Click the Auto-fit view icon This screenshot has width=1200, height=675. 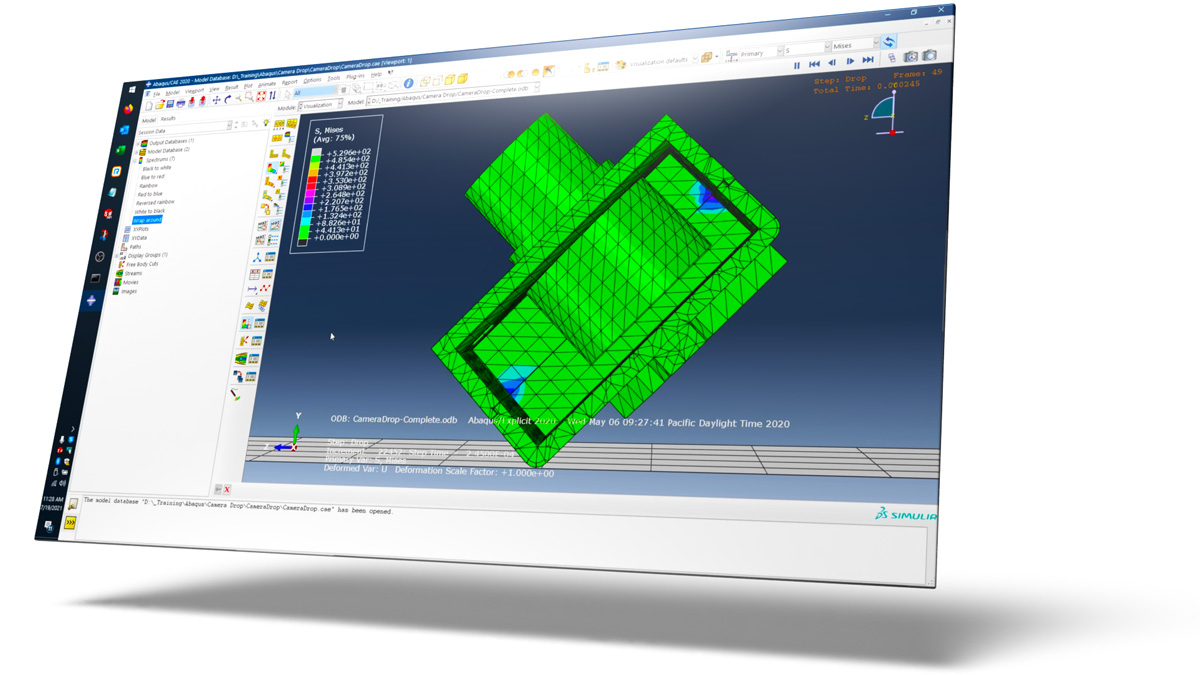coord(261,97)
